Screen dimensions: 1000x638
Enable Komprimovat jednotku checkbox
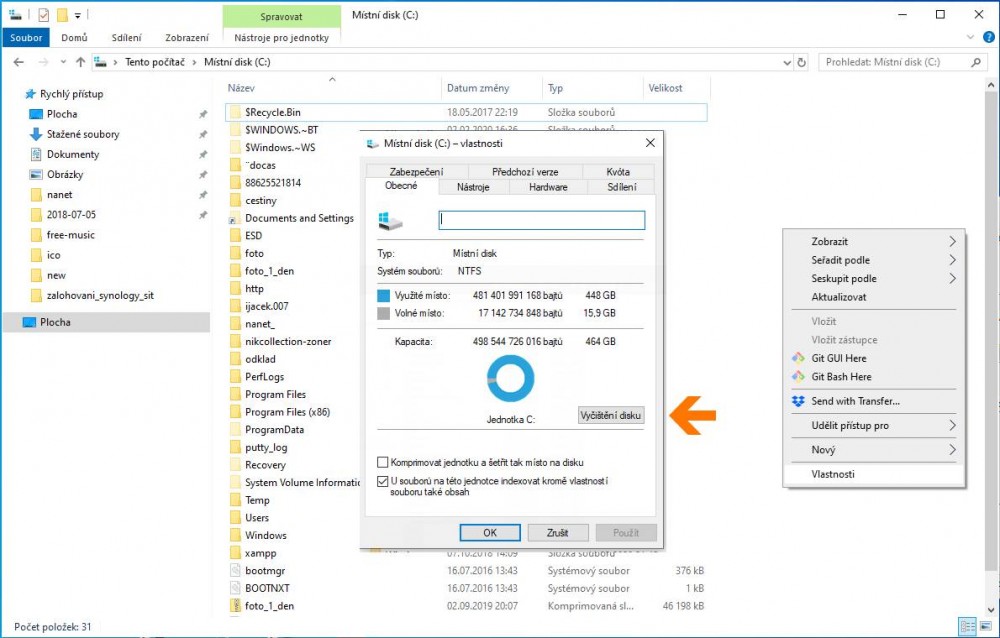point(383,463)
